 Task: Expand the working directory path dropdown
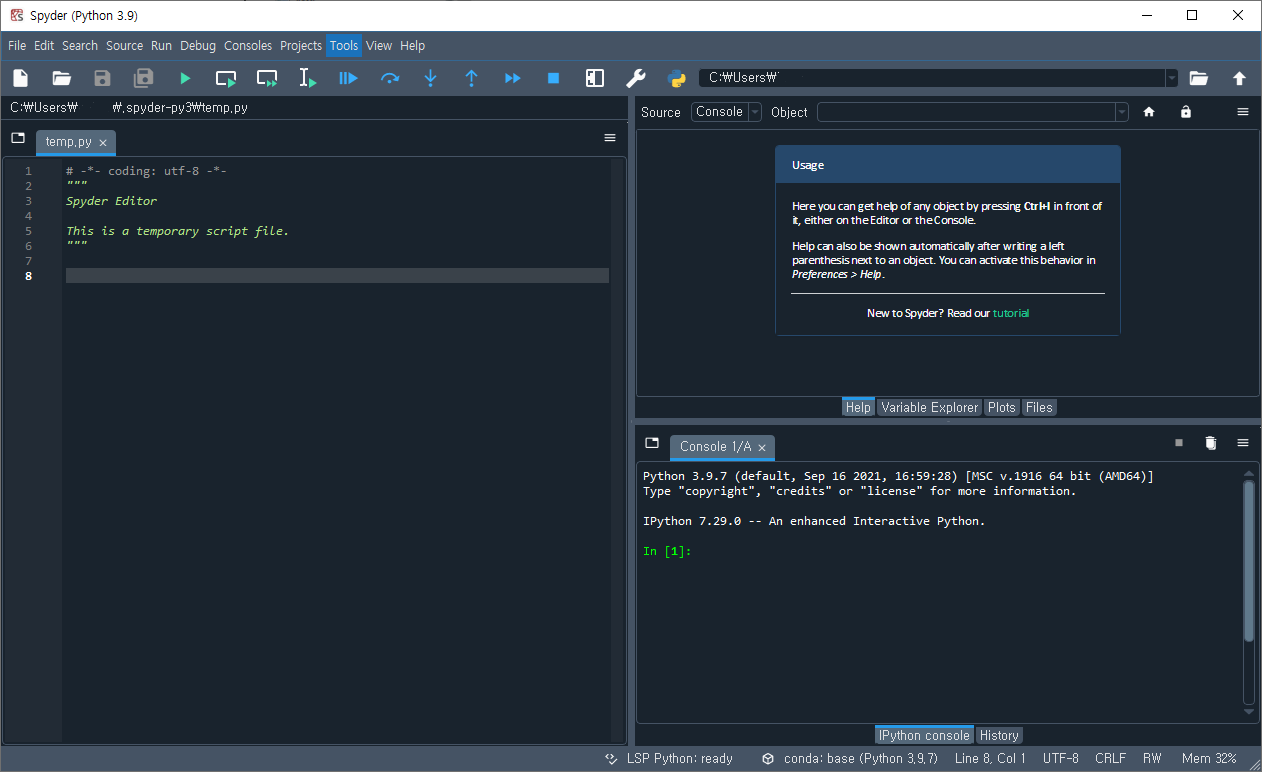tap(1171, 78)
